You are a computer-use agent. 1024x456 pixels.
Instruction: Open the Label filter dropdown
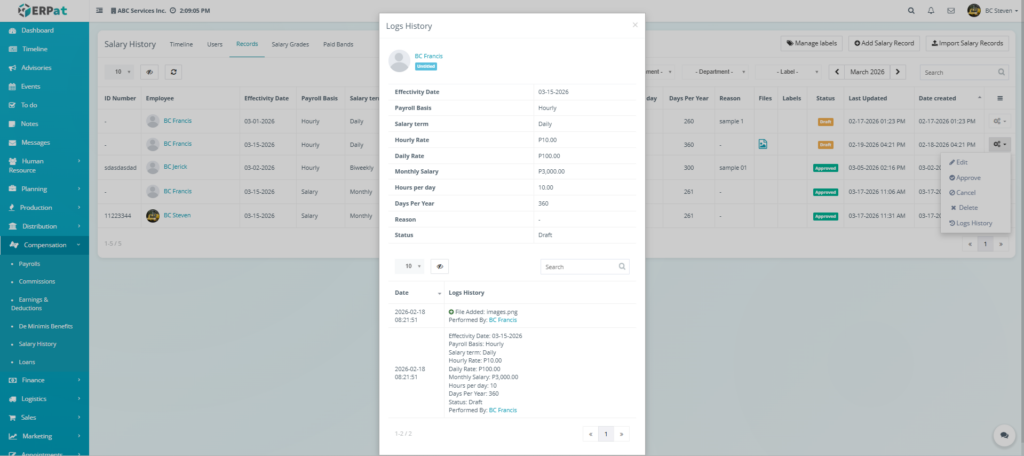781,72
